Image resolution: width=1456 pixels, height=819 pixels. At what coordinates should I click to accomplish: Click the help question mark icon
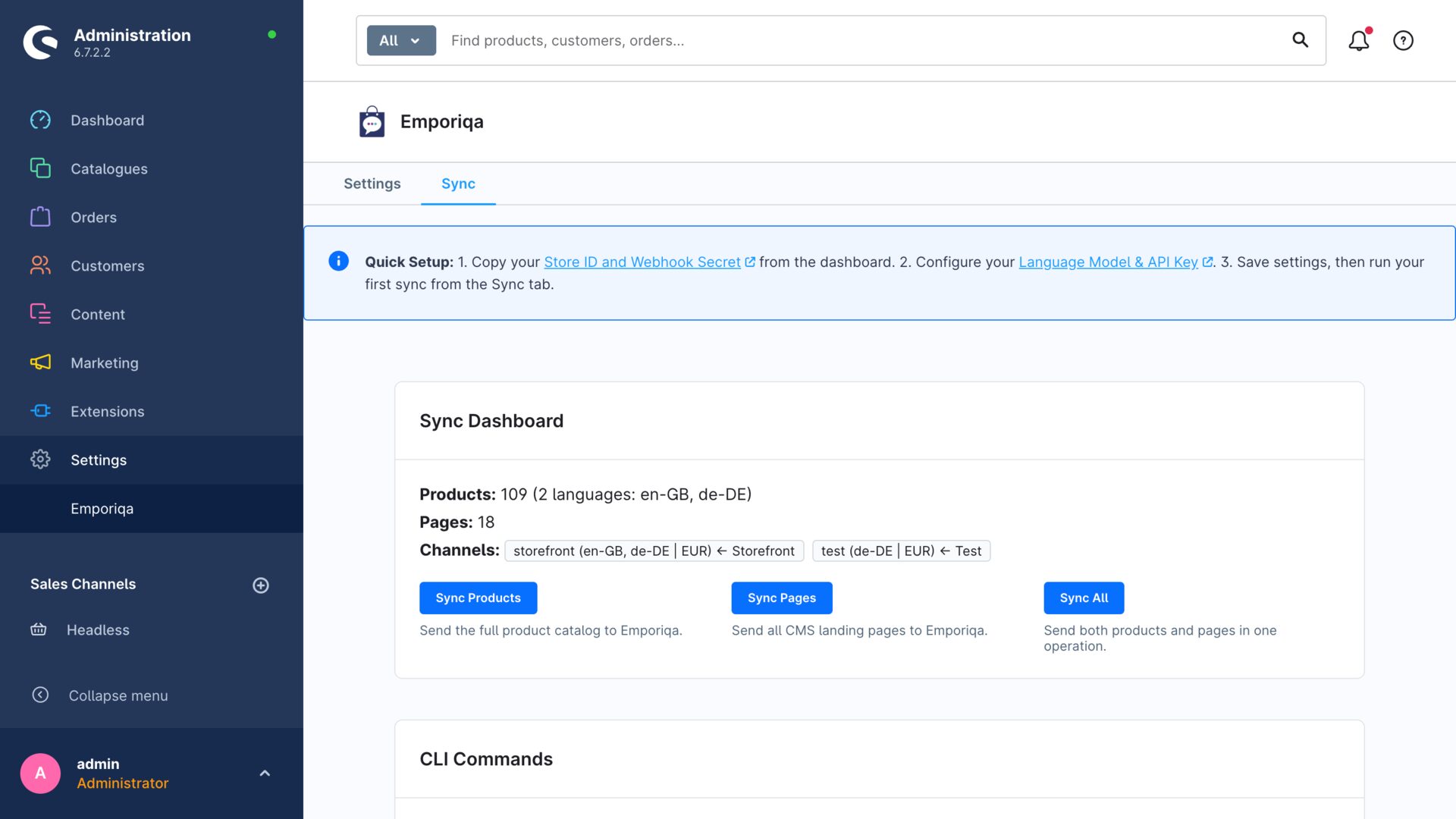coord(1403,40)
